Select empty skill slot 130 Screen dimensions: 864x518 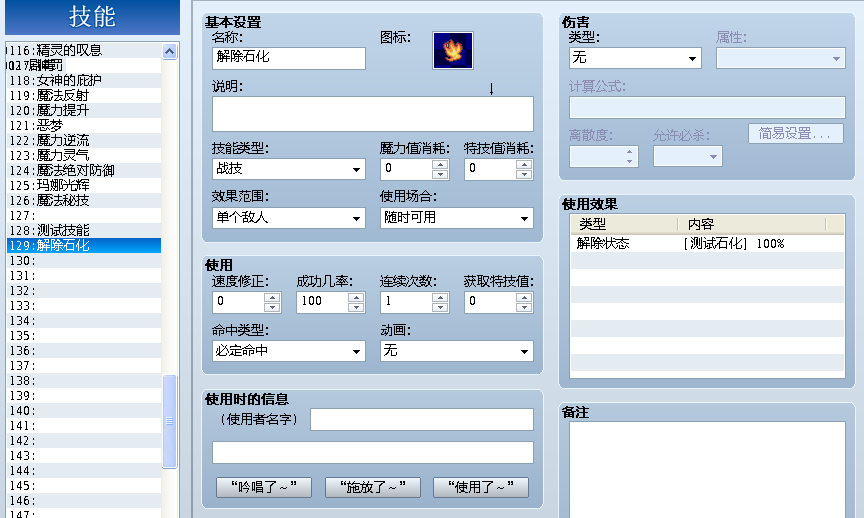point(84,261)
